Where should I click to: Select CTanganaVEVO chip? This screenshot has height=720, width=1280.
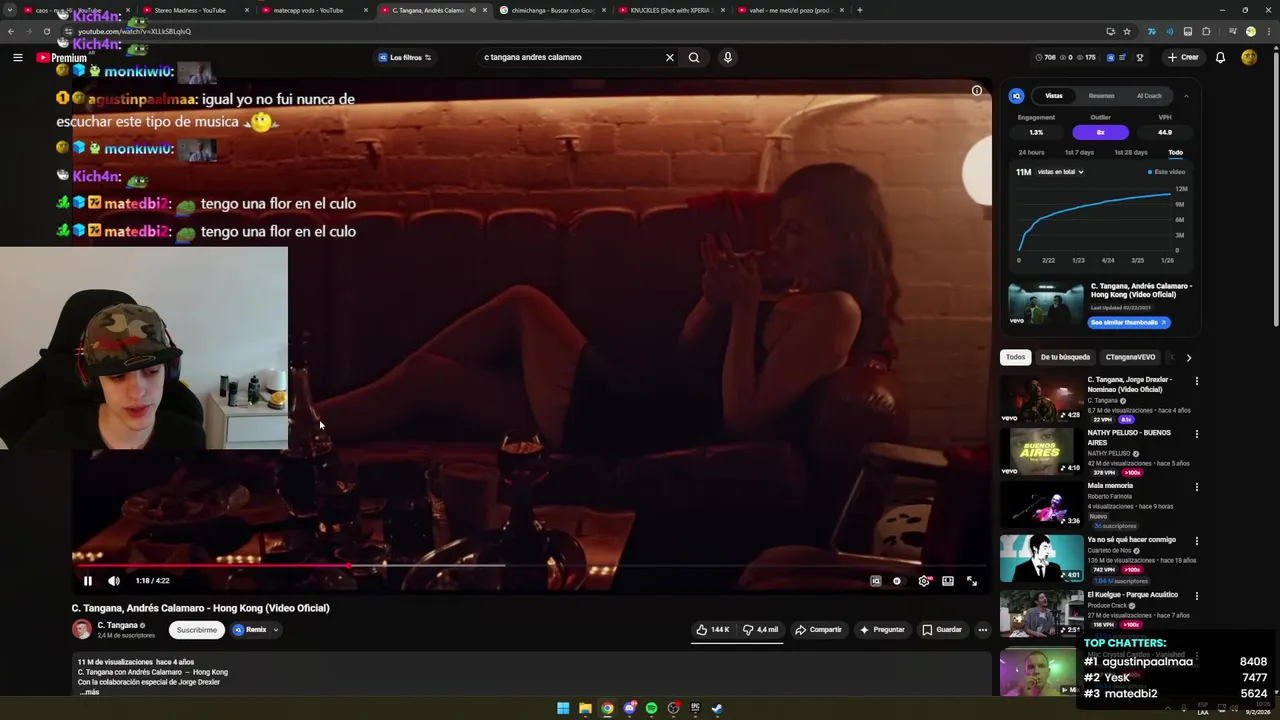pyautogui.click(x=1130, y=357)
